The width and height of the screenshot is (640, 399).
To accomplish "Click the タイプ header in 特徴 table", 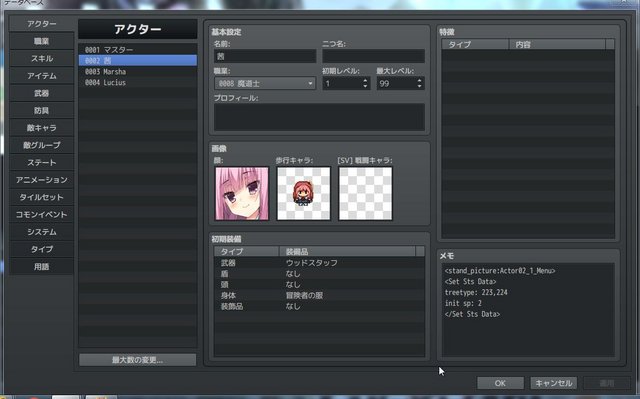I will (x=475, y=44).
